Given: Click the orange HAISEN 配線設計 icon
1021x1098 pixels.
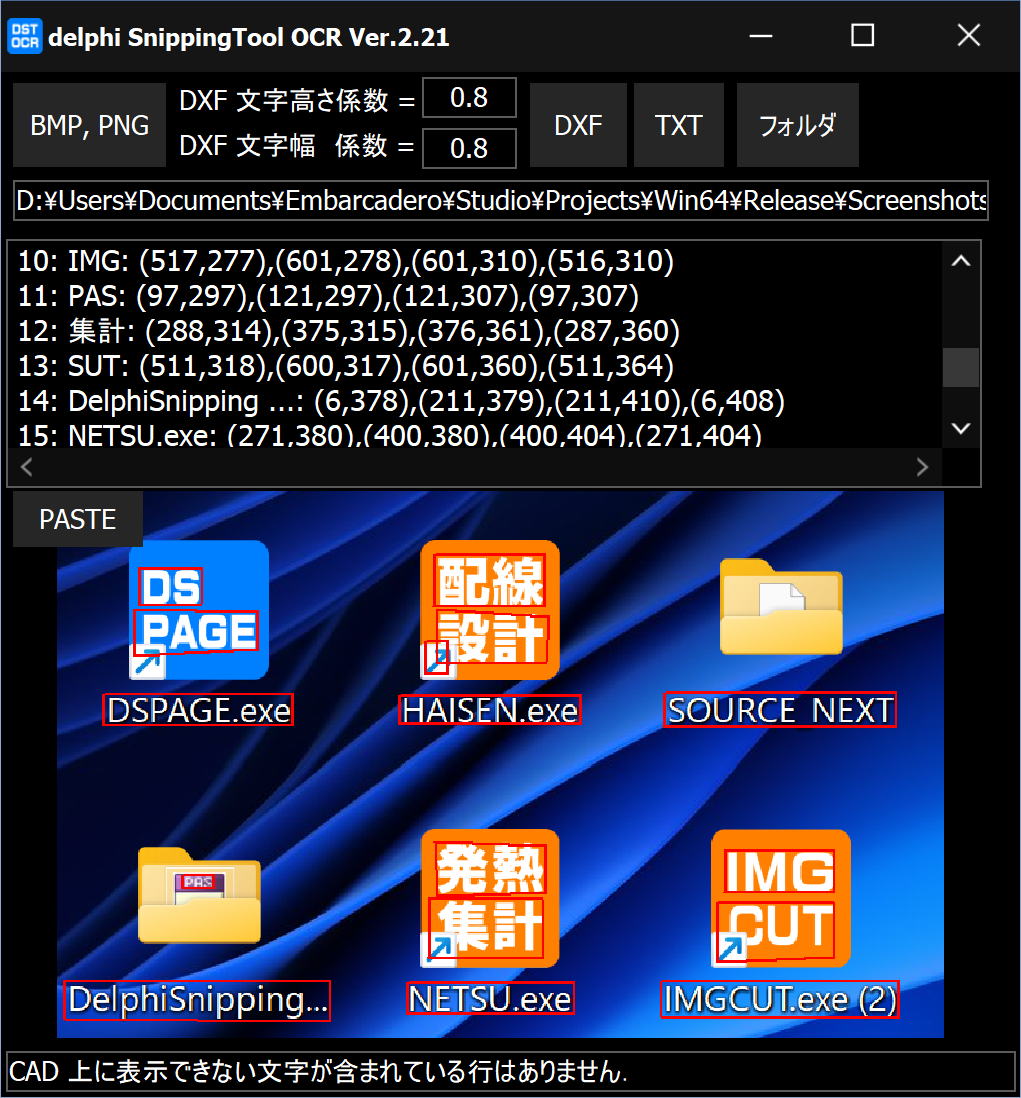Looking at the screenshot, I should 490,610.
